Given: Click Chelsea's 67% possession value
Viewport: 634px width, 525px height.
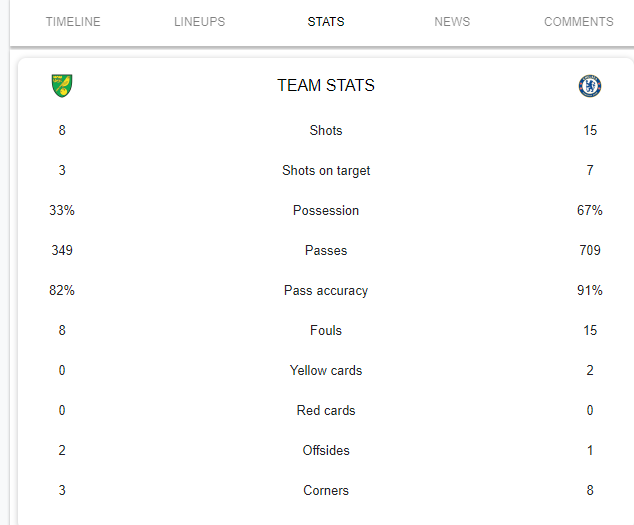Looking at the screenshot, I should click(x=590, y=210).
